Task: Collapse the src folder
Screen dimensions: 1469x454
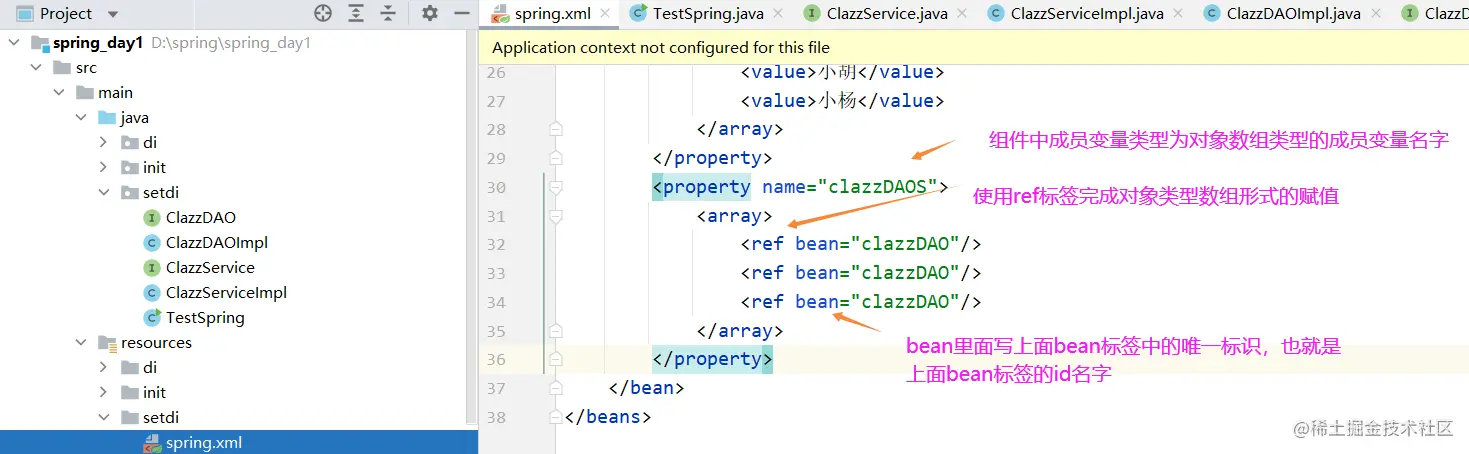Action: (x=36, y=68)
